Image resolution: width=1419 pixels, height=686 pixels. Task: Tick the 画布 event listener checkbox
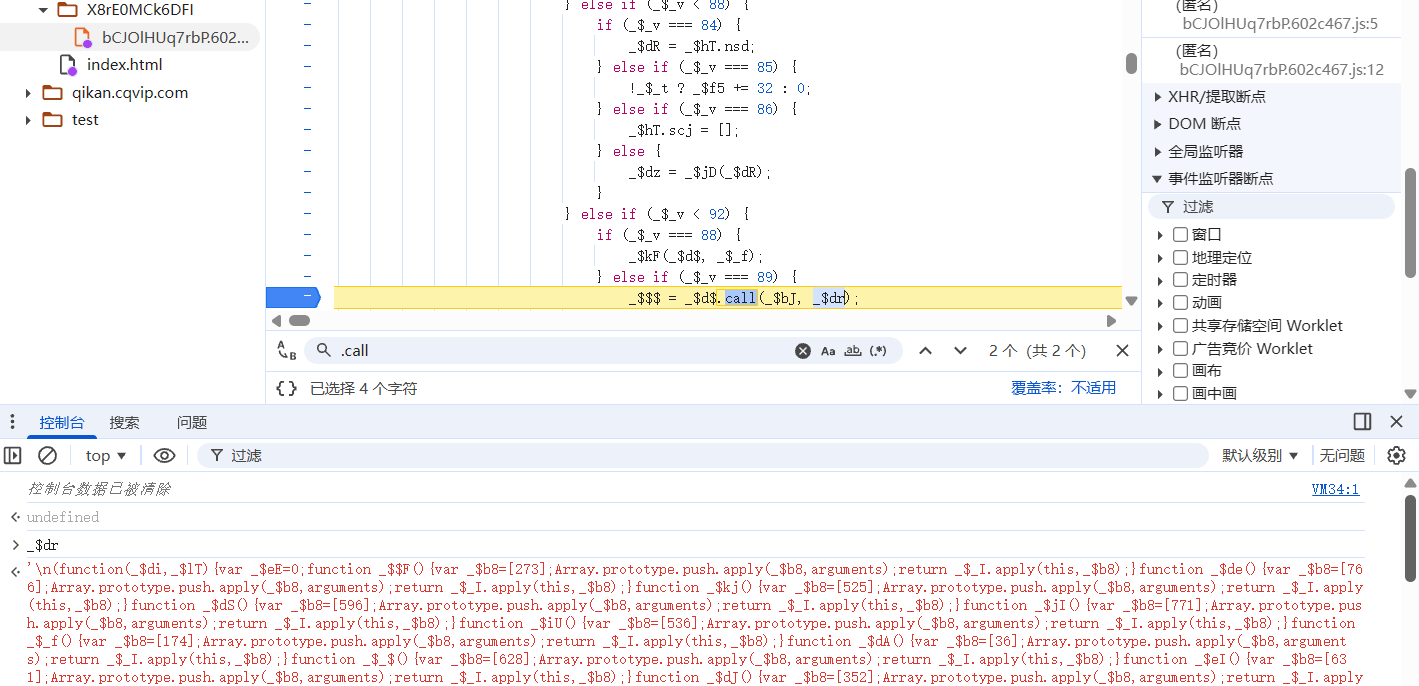pyautogui.click(x=1180, y=371)
